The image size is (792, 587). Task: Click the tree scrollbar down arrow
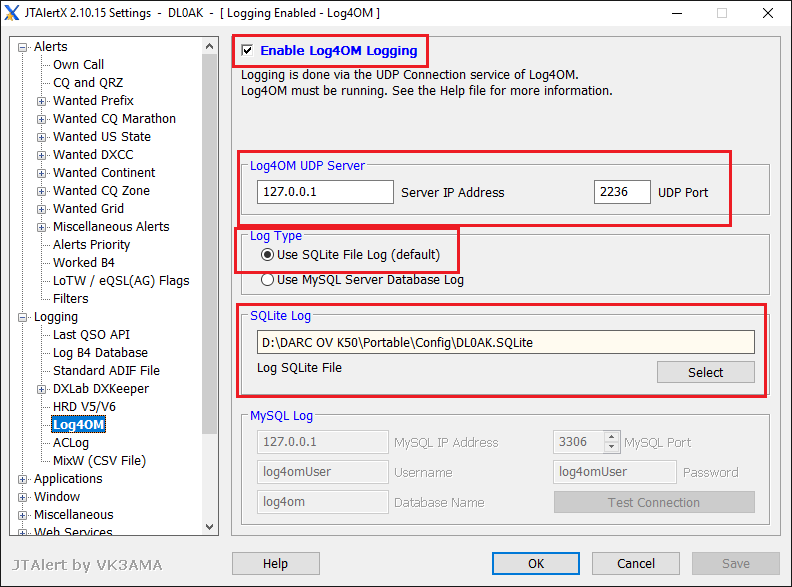[x=210, y=526]
